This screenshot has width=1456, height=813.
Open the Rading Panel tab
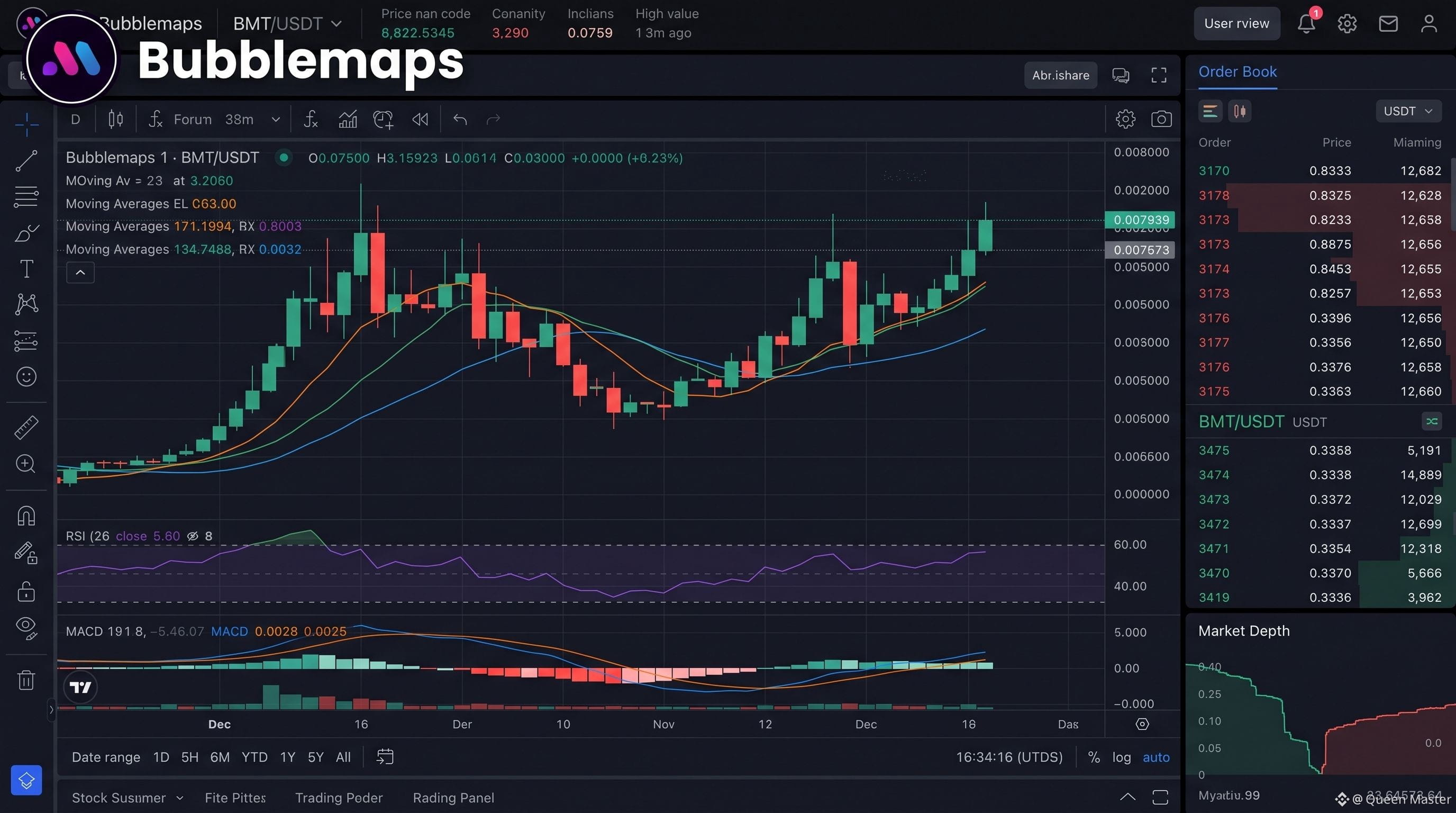tap(453, 798)
